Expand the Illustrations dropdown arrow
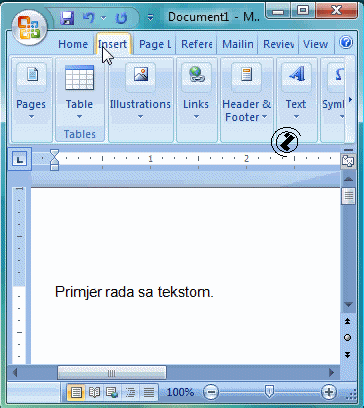Image resolution: width=364 pixels, height=408 pixels. (140, 117)
